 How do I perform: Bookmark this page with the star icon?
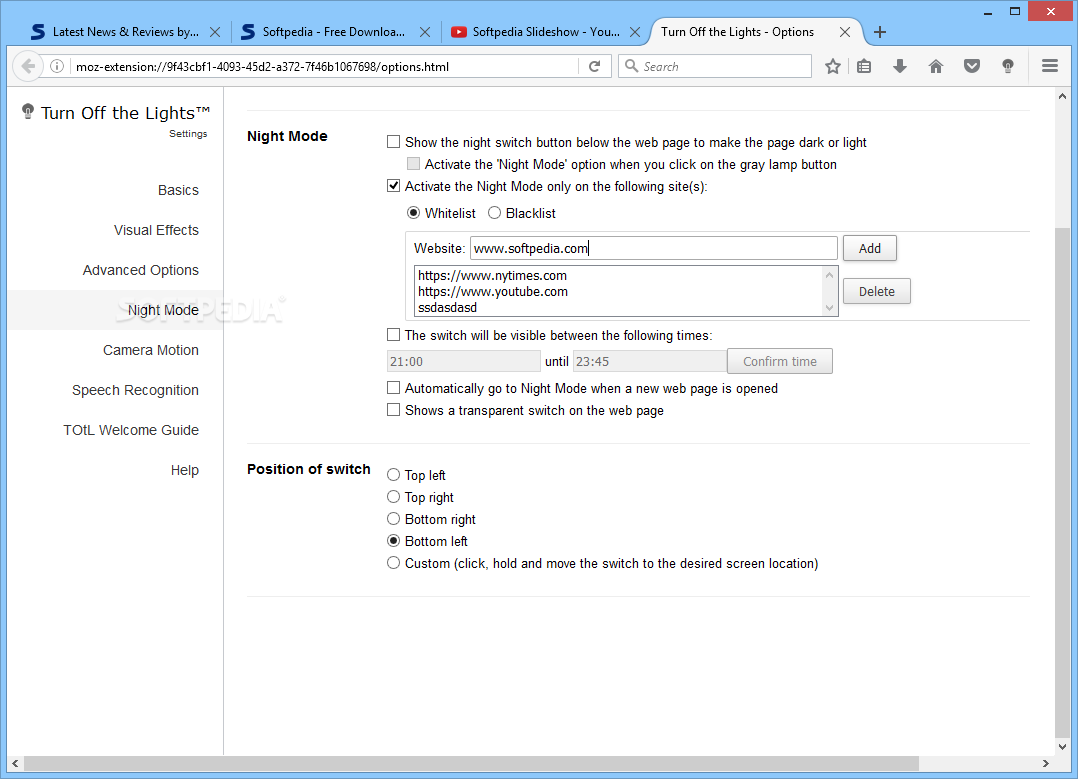pos(833,66)
